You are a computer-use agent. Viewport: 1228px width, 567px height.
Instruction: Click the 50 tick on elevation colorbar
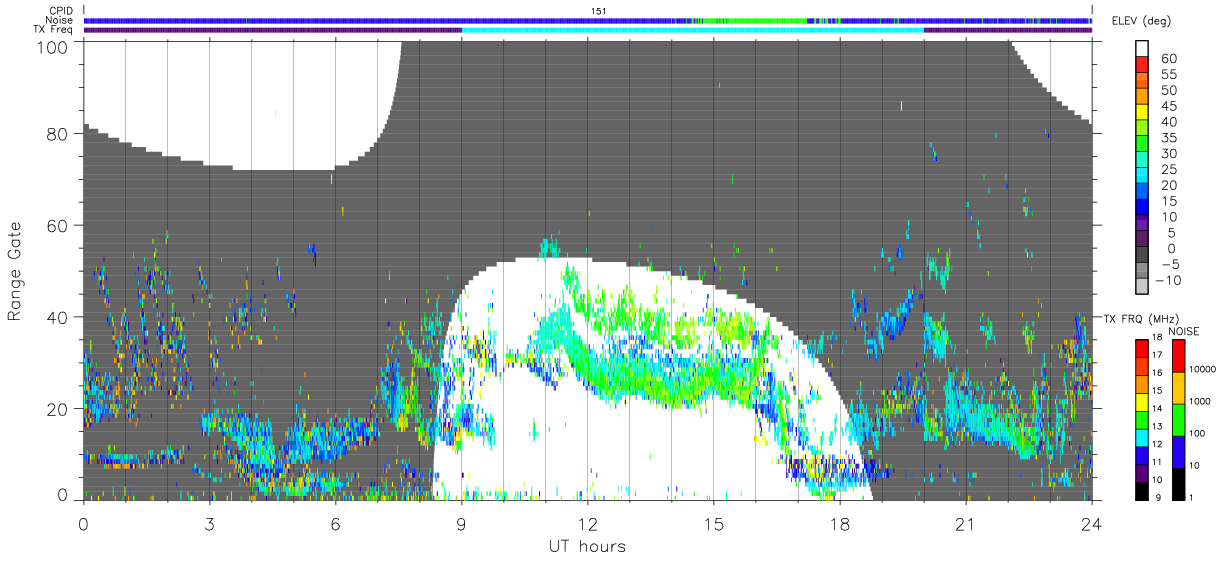pos(1169,91)
